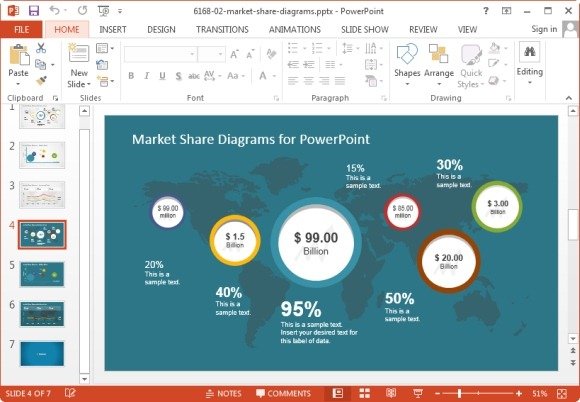Image resolution: width=580 pixels, height=402 pixels.
Task: Increase font size
Action: (x=235, y=55)
